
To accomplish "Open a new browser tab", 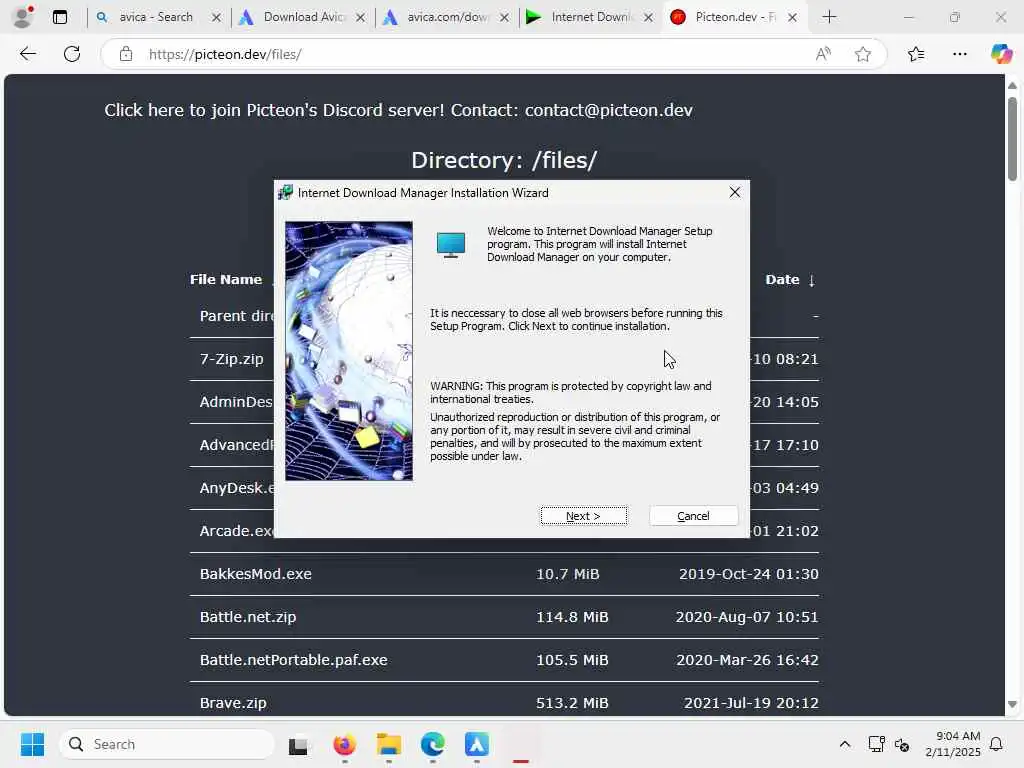I will click(829, 17).
